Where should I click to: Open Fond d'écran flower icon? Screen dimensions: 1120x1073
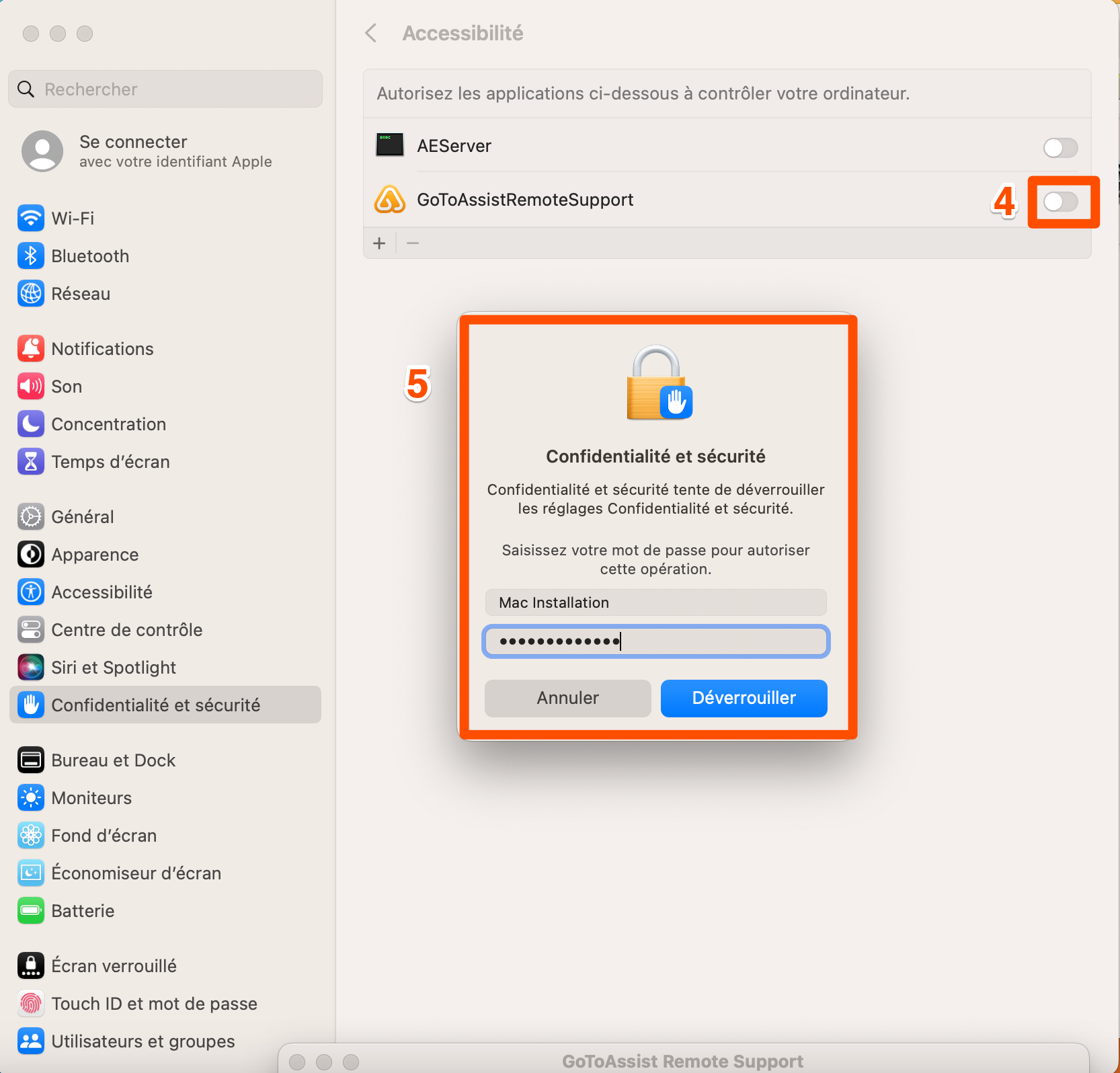pos(31,835)
